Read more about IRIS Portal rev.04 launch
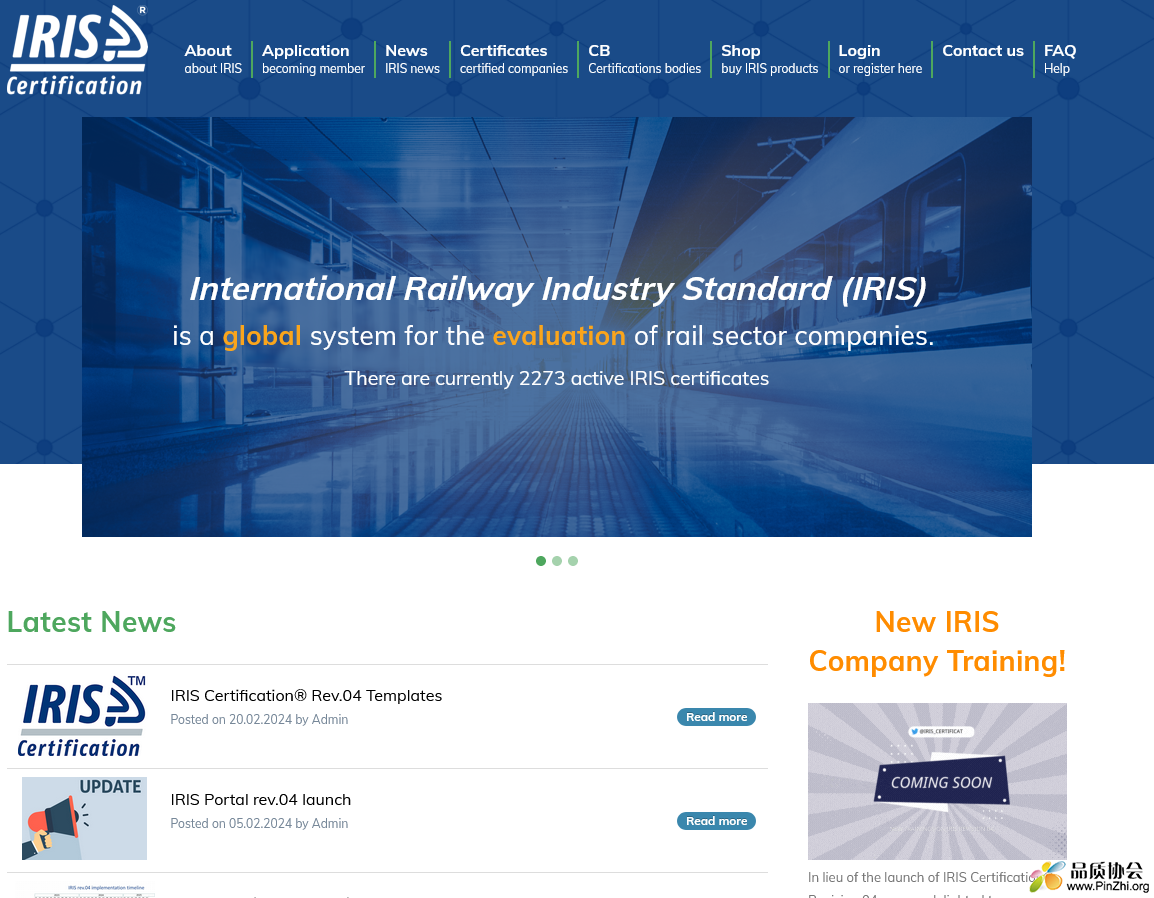 click(x=716, y=821)
